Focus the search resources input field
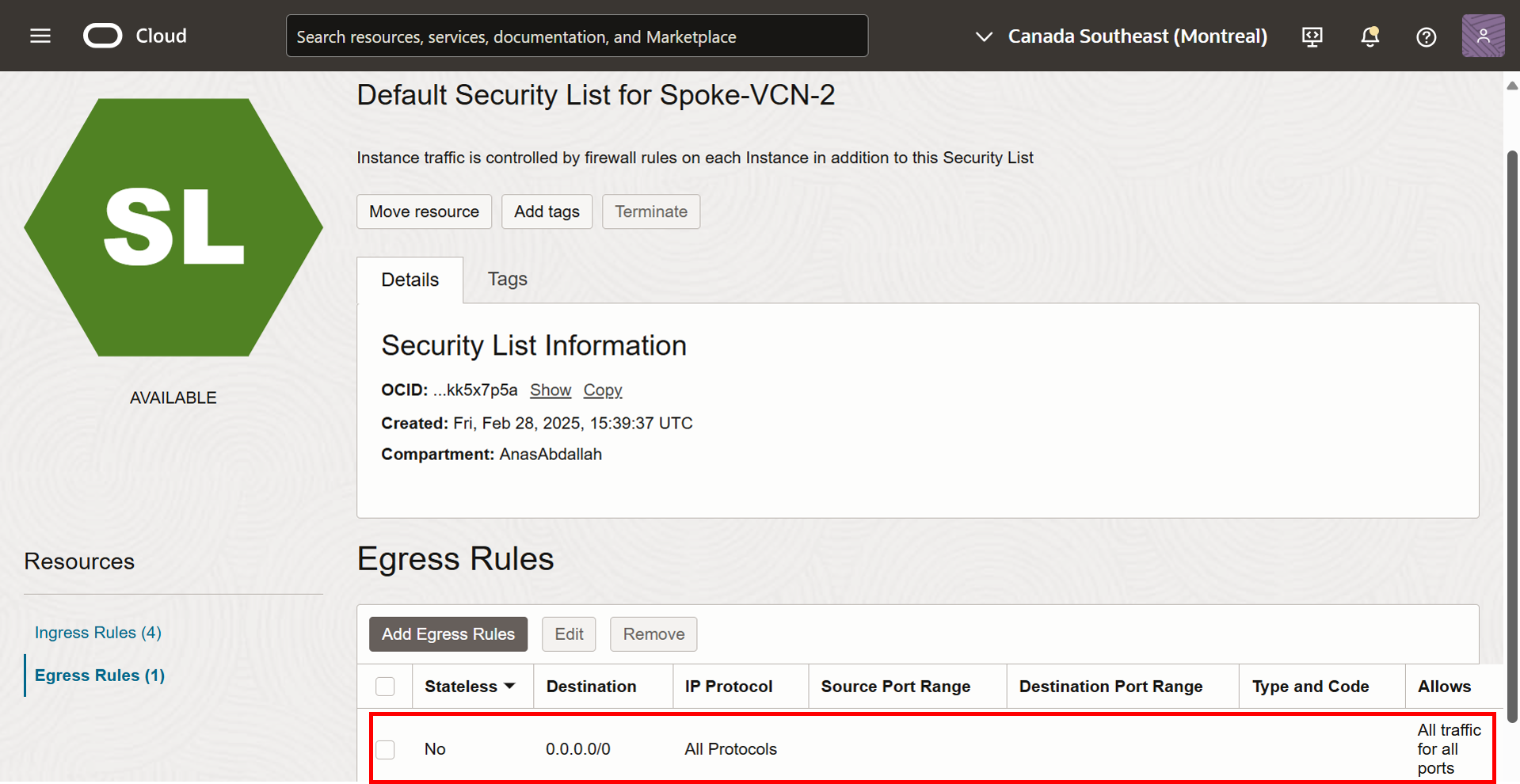Image resolution: width=1520 pixels, height=784 pixels. [x=577, y=36]
